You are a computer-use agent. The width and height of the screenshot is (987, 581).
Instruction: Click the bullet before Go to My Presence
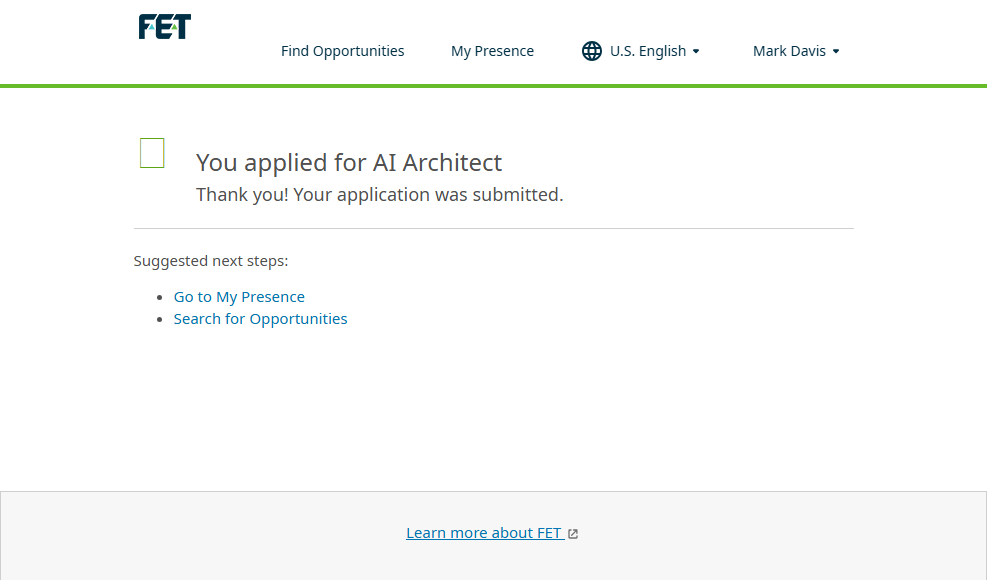[161, 297]
